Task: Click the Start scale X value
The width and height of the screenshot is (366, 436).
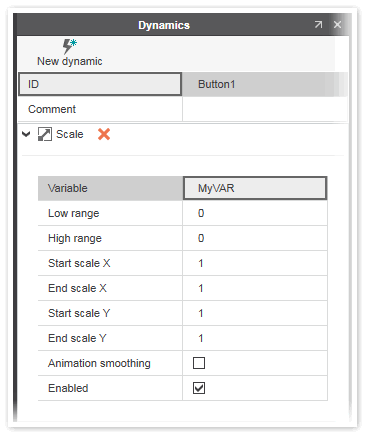Action: coord(255,263)
